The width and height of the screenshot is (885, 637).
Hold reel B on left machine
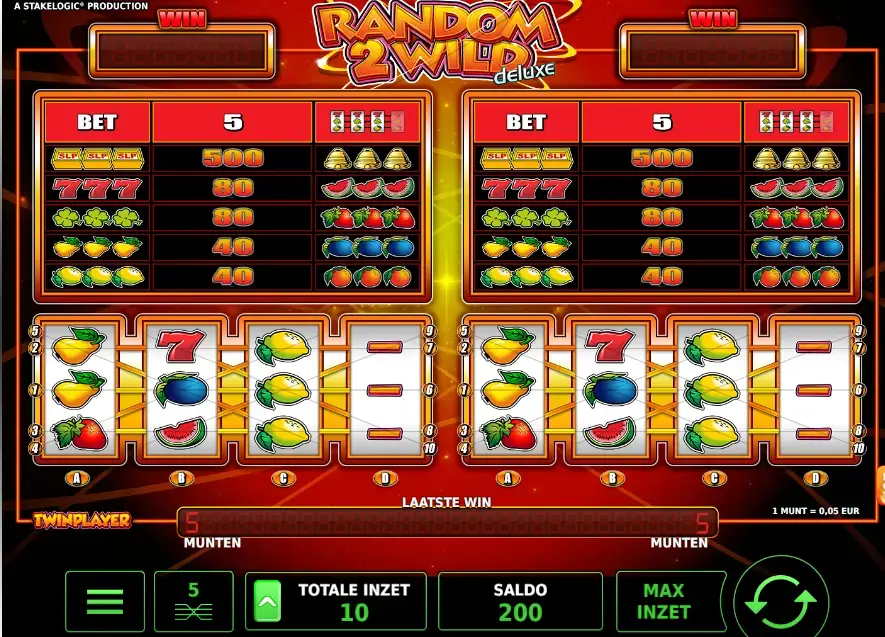point(181,479)
